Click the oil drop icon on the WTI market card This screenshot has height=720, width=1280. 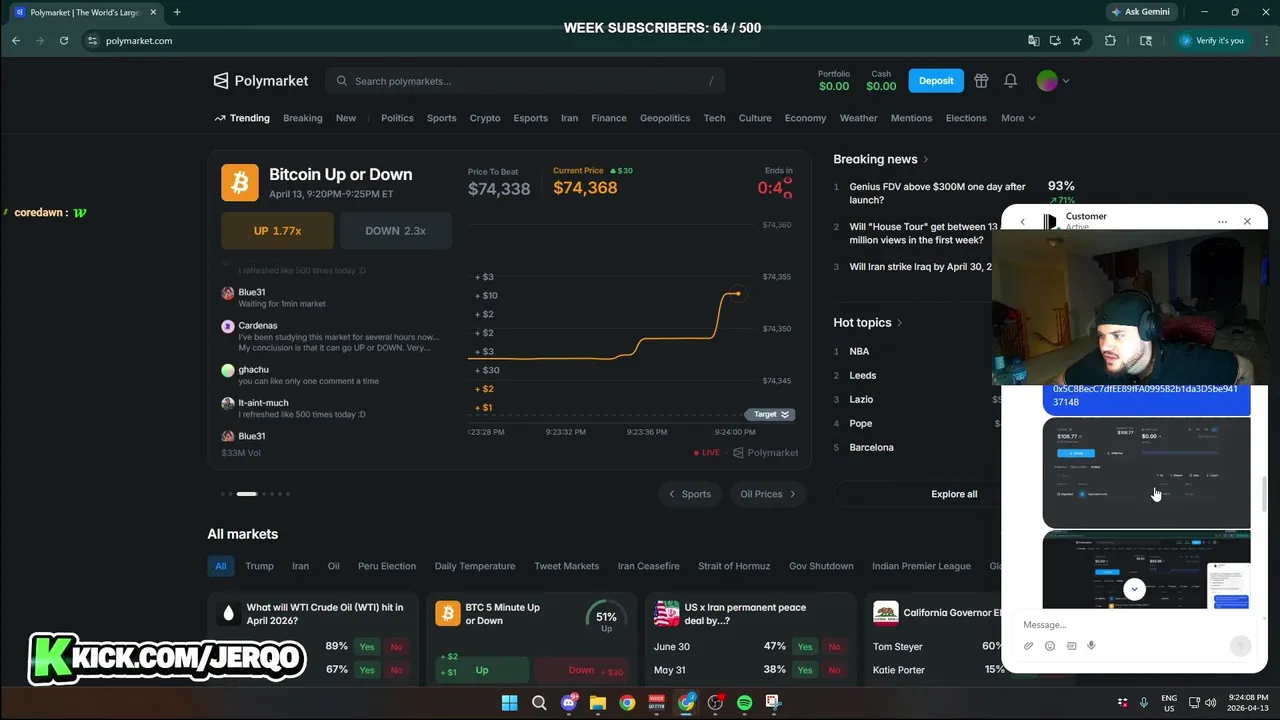pyautogui.click(x=229, y=613)
